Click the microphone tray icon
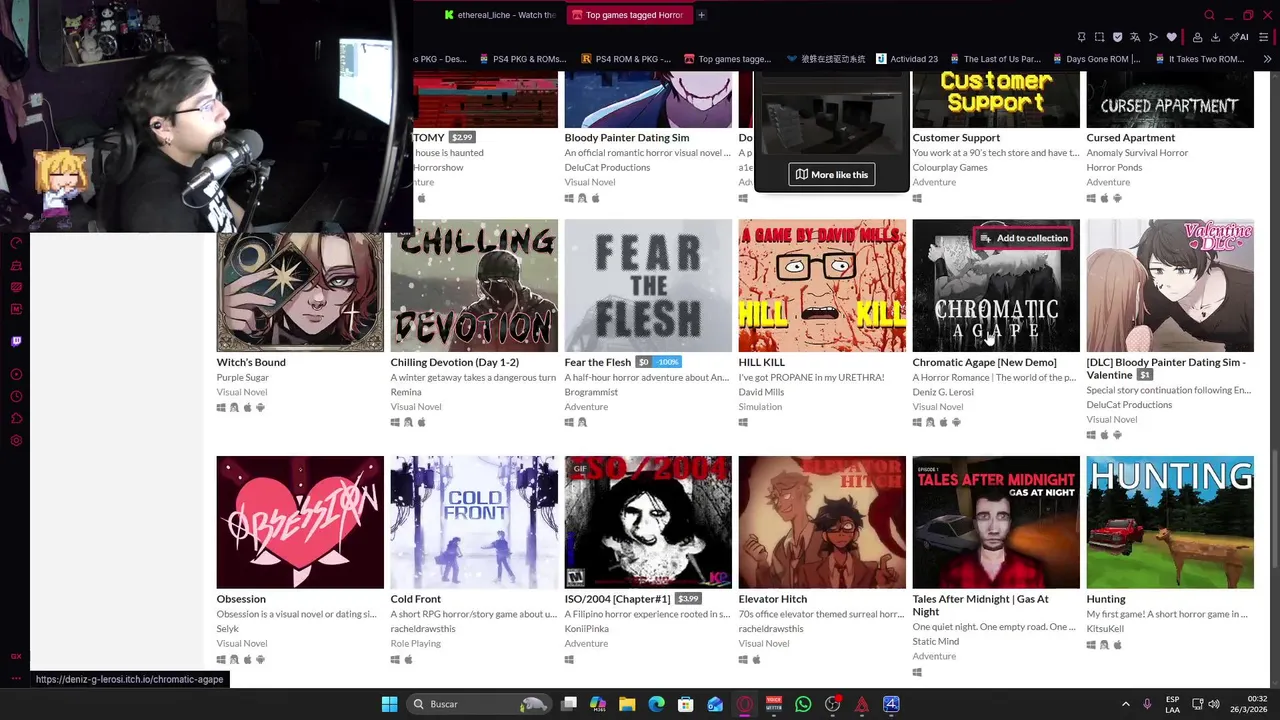The width and height of the screenshot is (1280, 720). click(x=1147, y=704)
